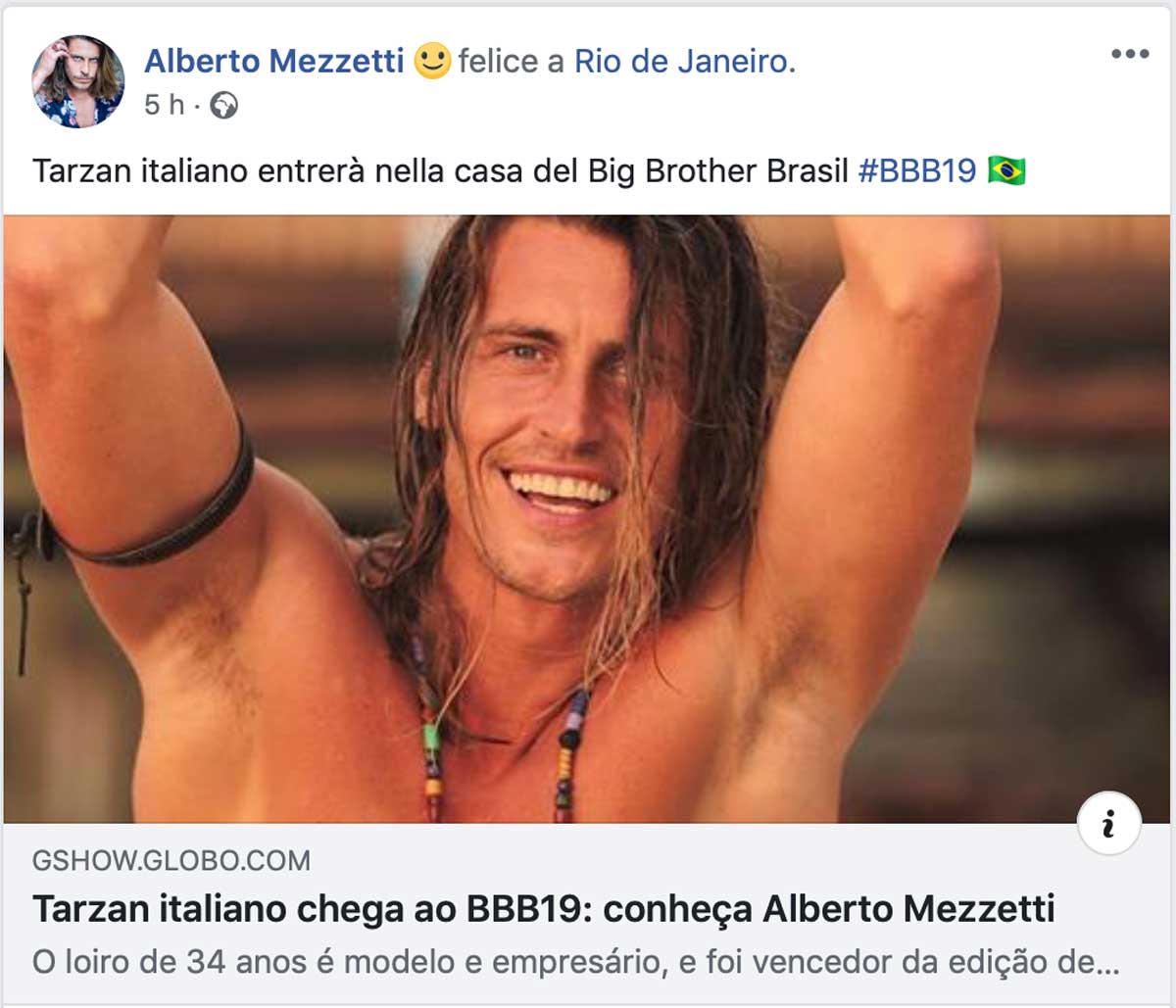
Task: Click the article description about O loiro
Action: 576,961
